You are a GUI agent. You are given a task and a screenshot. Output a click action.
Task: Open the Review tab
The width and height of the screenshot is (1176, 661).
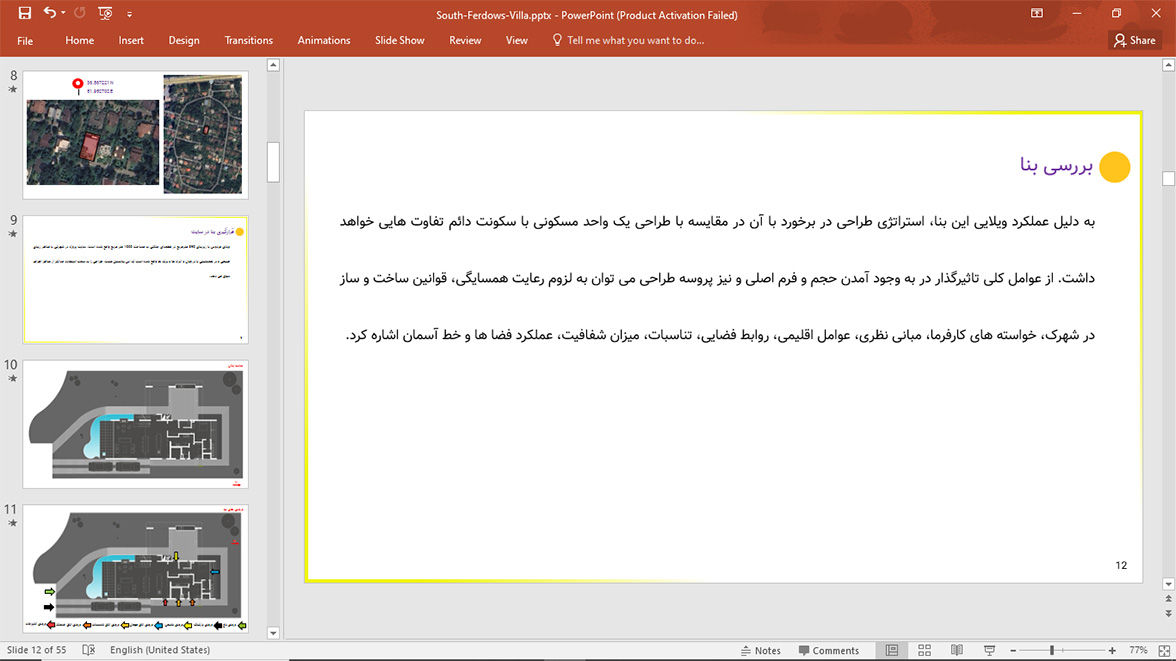tap(465, 41)
